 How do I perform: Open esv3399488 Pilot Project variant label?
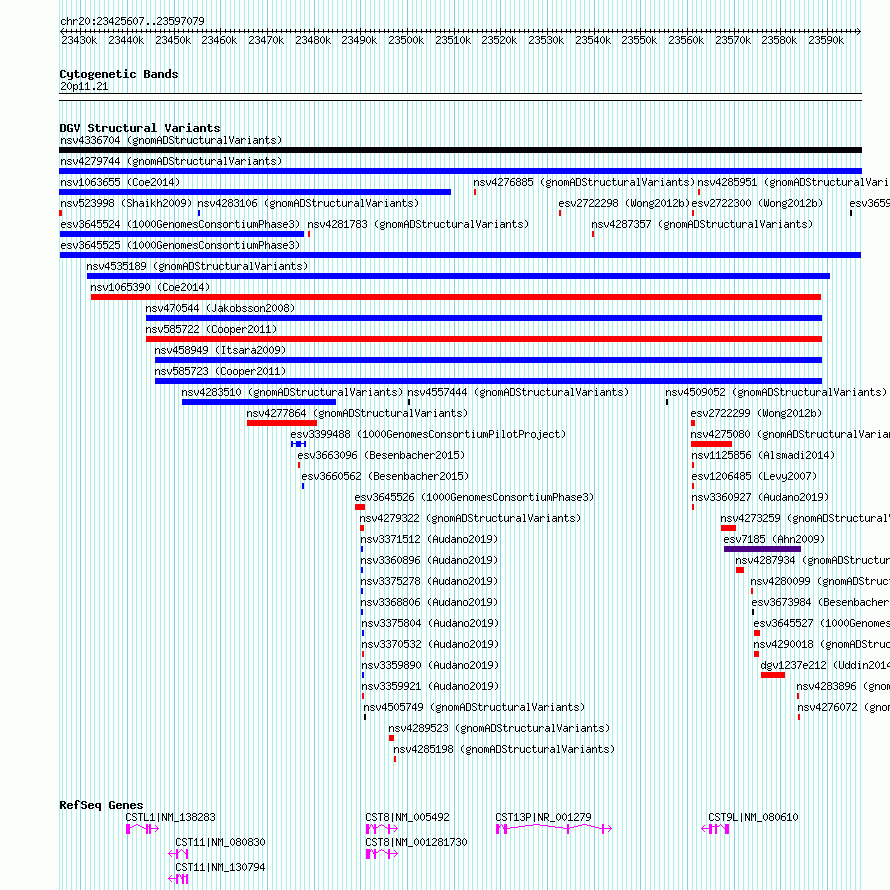(x=429, y=434)
